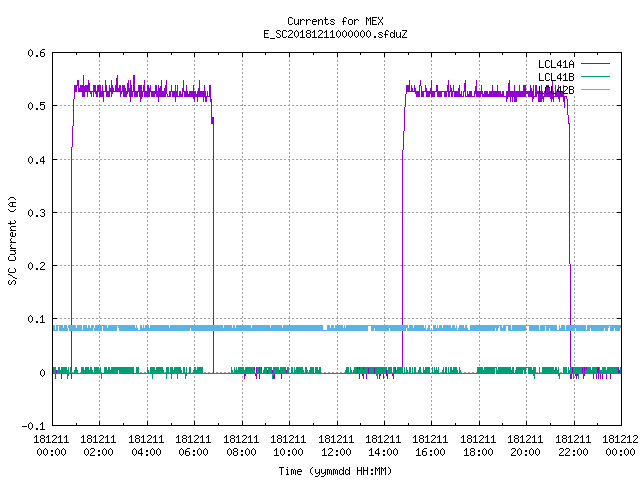Click the y-axis tick value -0.1

click(x=33, y=426)
